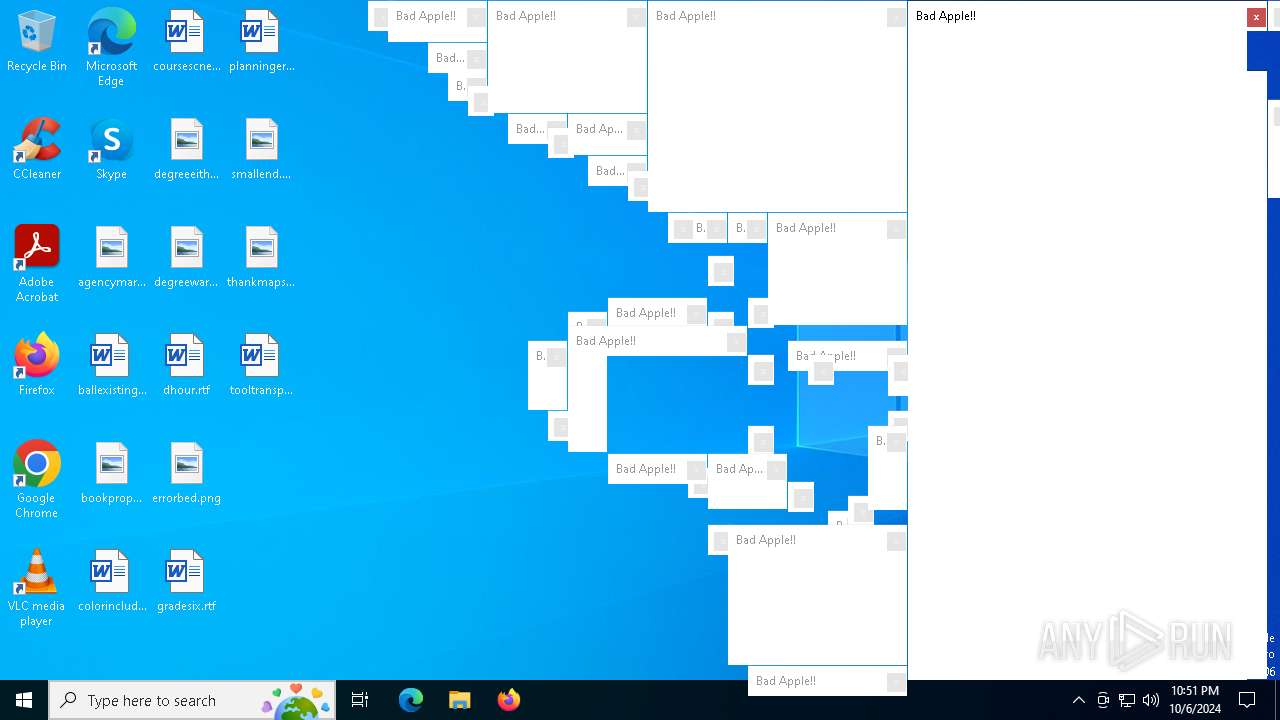
Task: Show hidden system tray icons
Action: tap(1078, 700)
